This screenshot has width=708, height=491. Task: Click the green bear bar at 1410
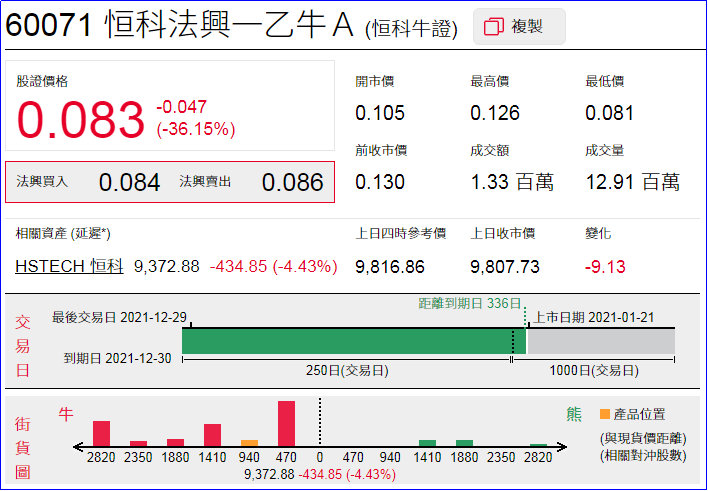[427, 443]
